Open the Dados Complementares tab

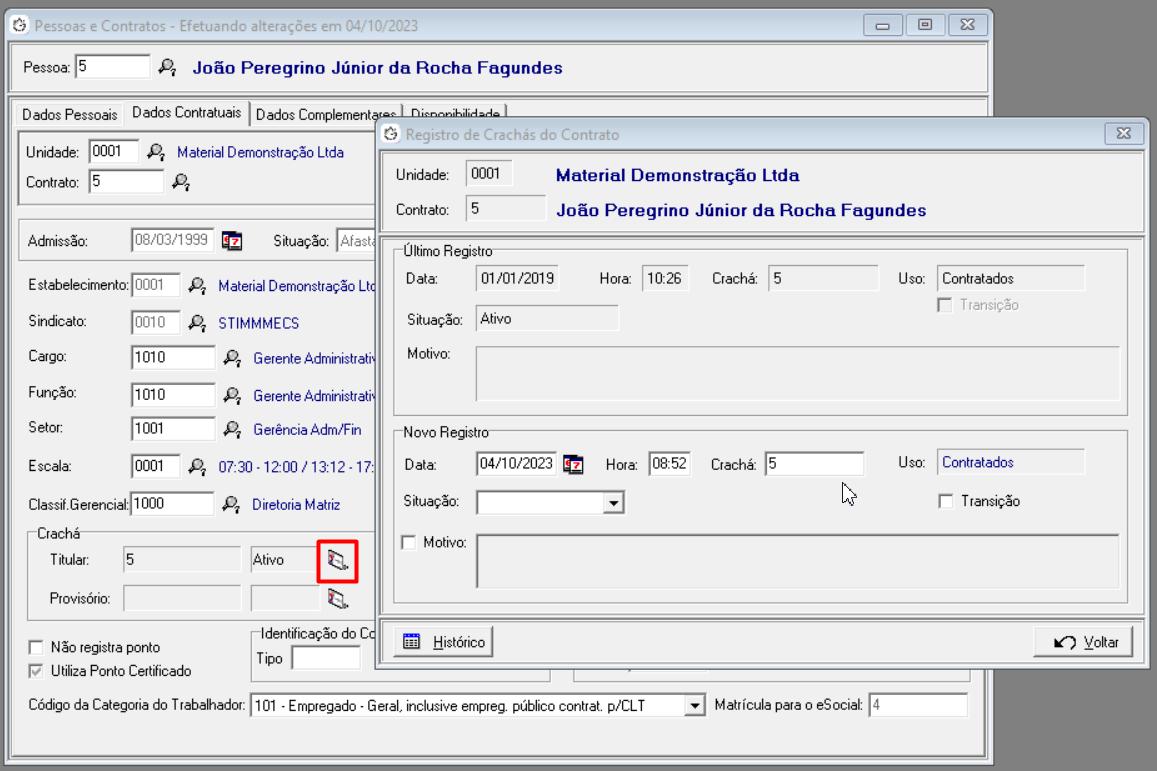tap(325, 114)
